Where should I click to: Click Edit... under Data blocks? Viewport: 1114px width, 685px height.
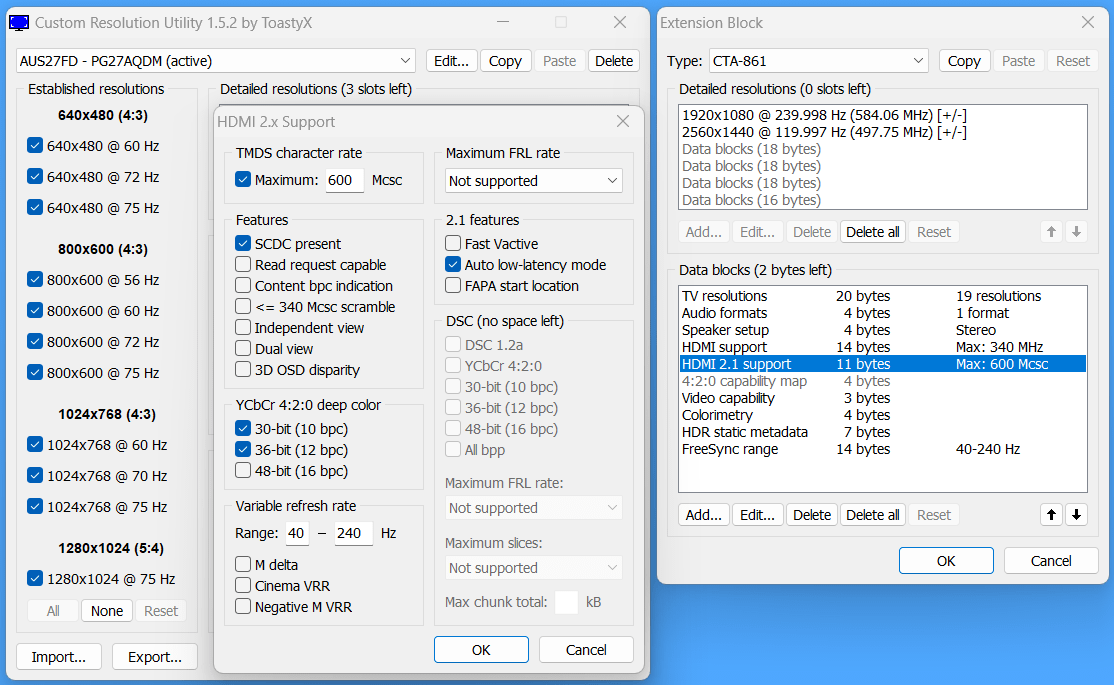(x=757, y=515)
